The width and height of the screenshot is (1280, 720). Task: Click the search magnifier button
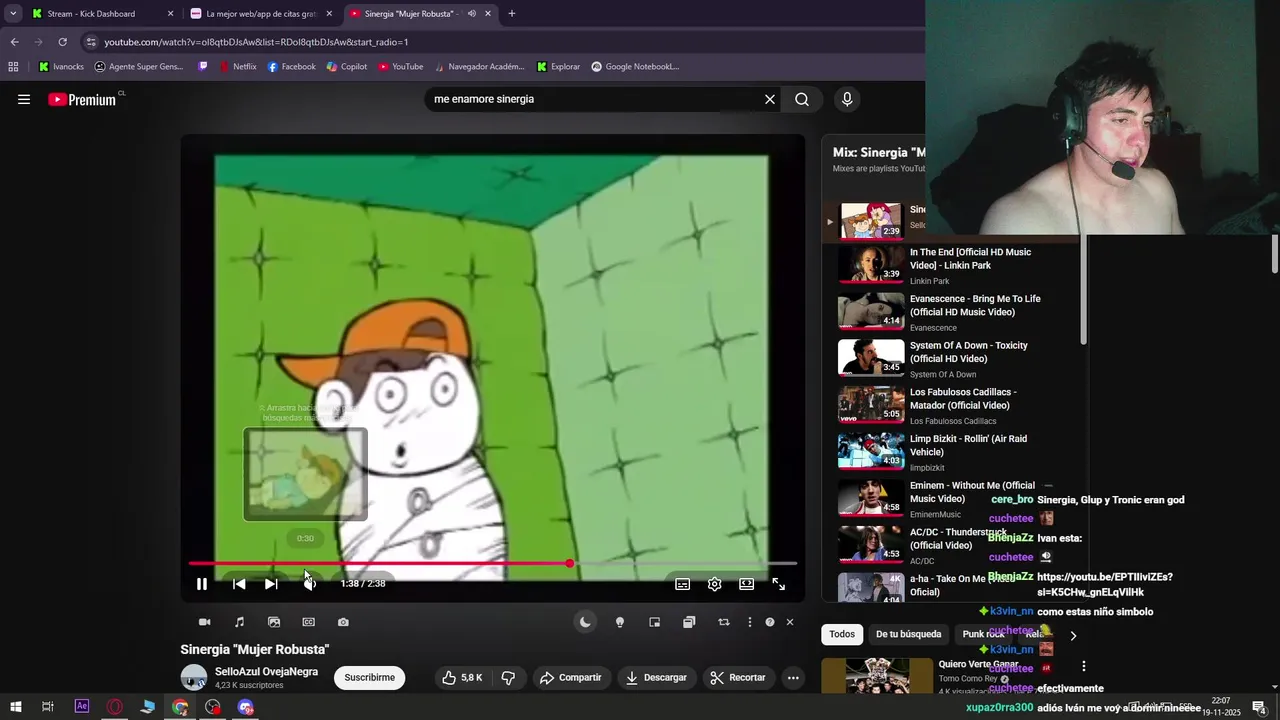click(x=802, y=99)
